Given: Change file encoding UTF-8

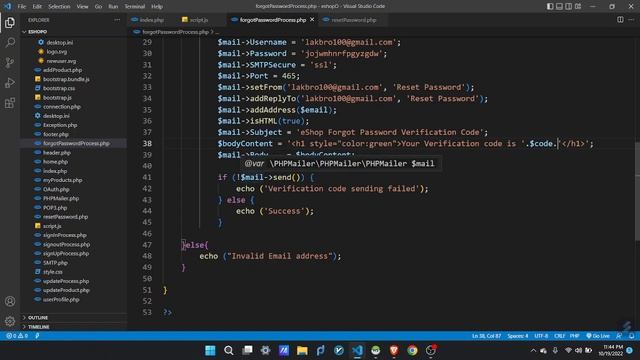Looking at the screenshot, I should click(541, 336).
